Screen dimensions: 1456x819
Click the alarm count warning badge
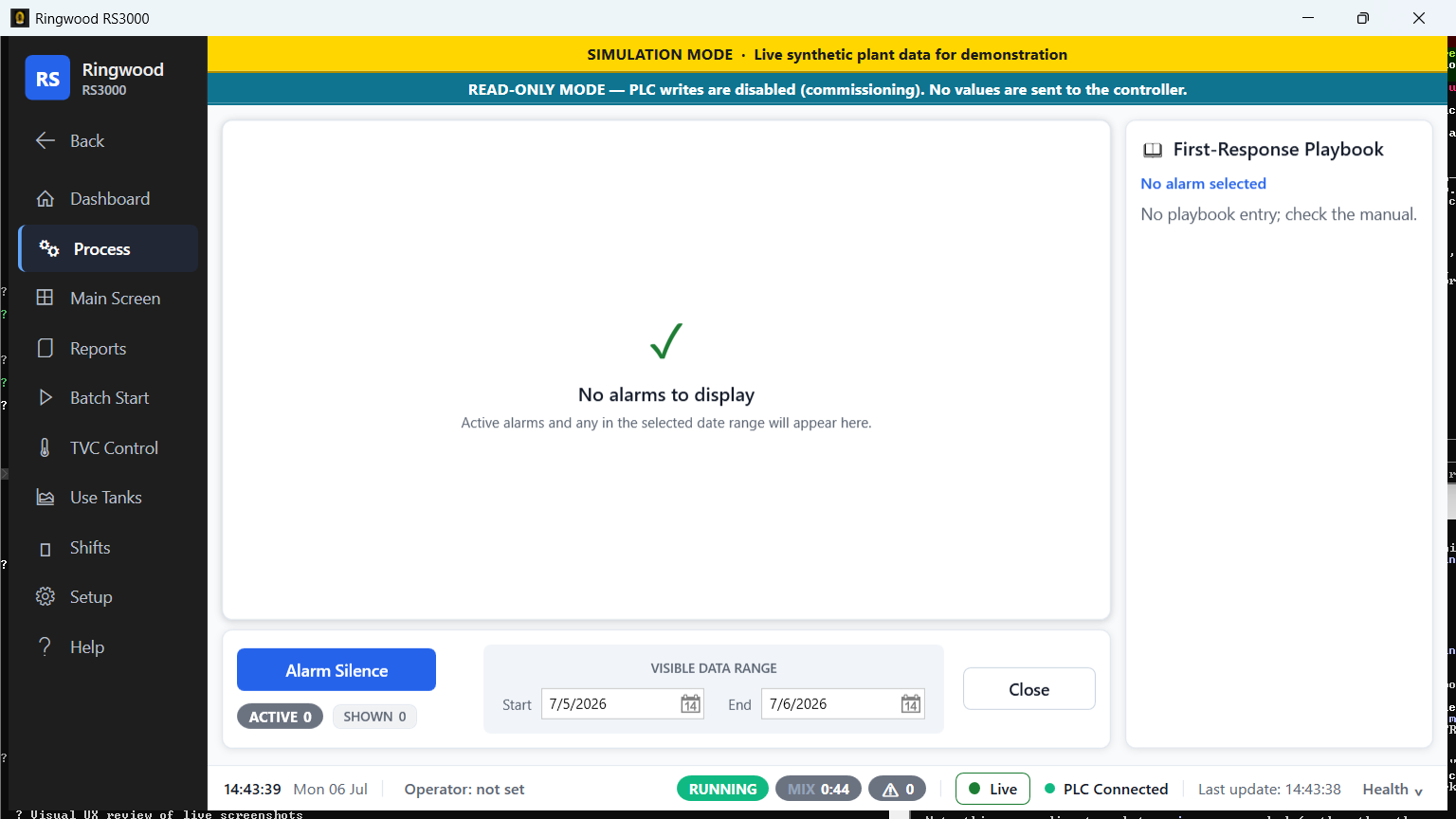(899, 789)
